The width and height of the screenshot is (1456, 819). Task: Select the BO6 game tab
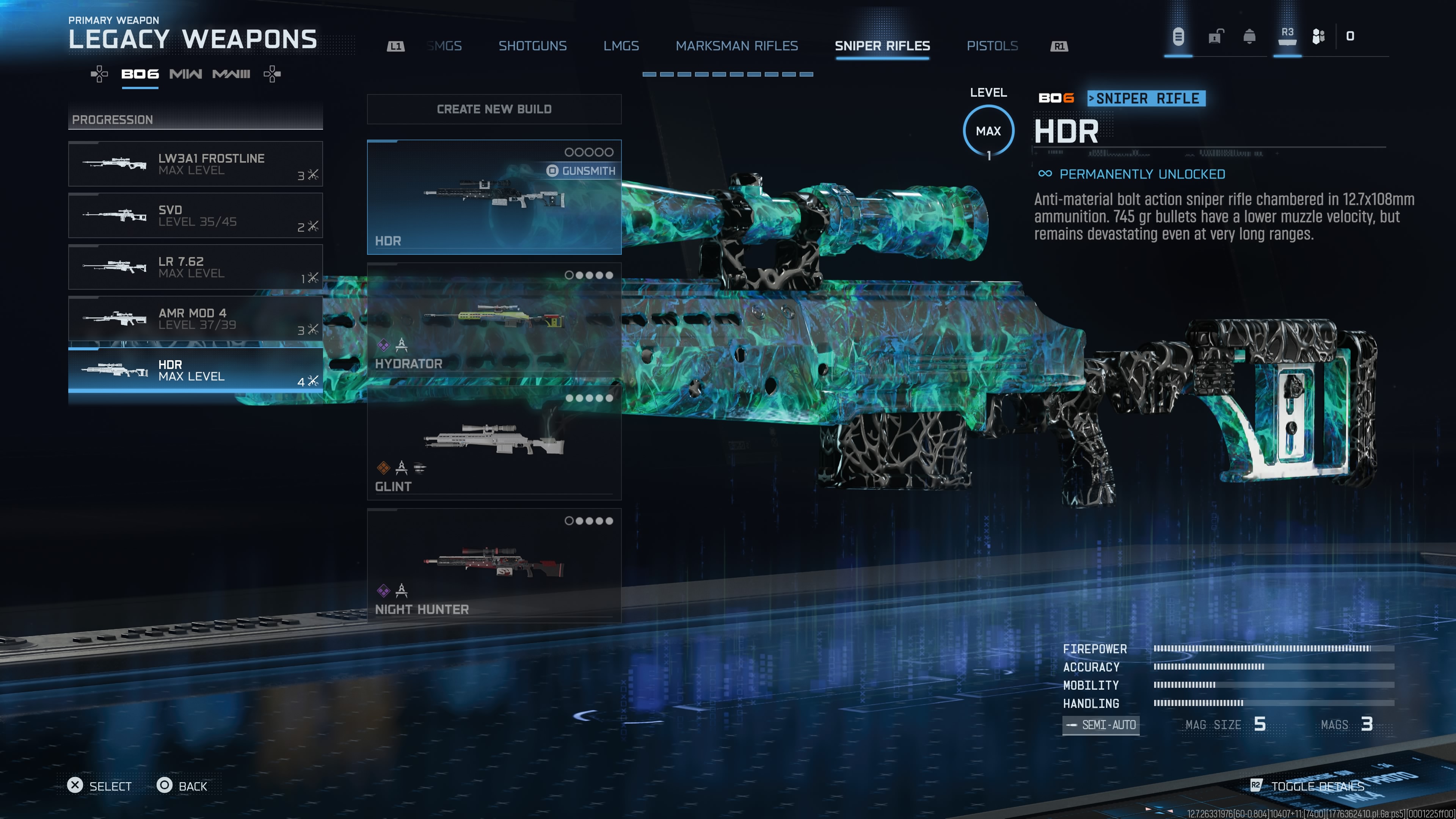pos(140,74)
